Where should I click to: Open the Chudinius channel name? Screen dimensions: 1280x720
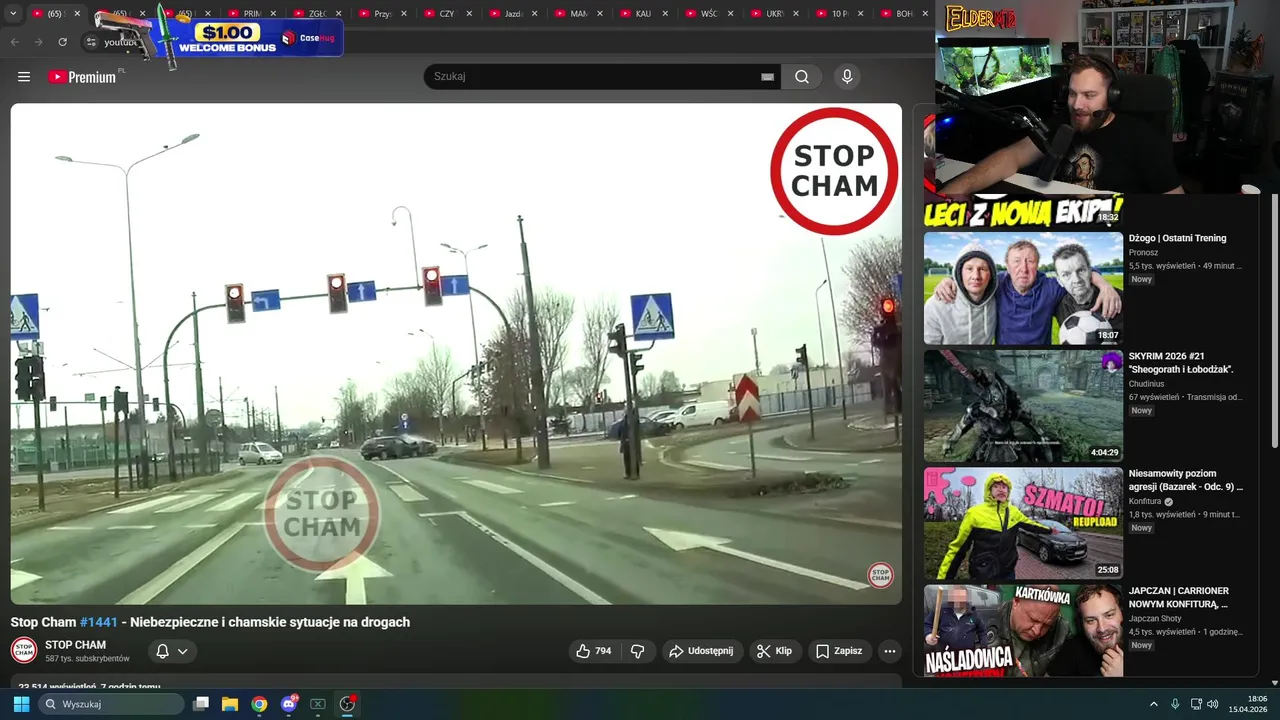[x=1146, y=384]
